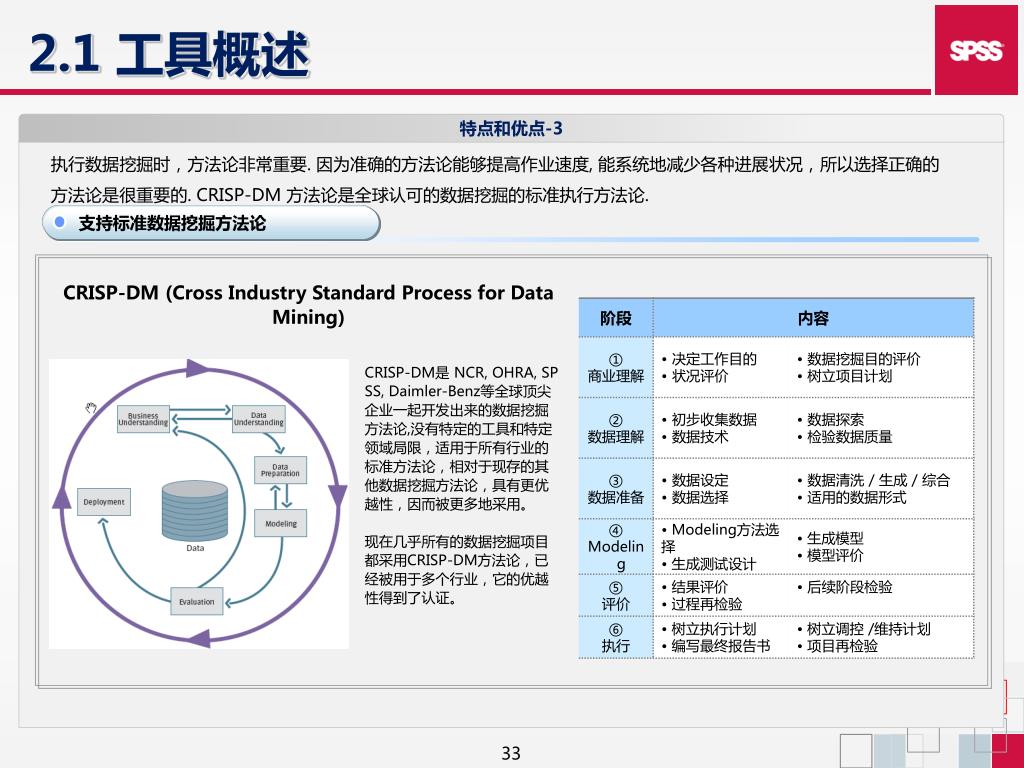Click the Data Preparation node

(280, 470)
